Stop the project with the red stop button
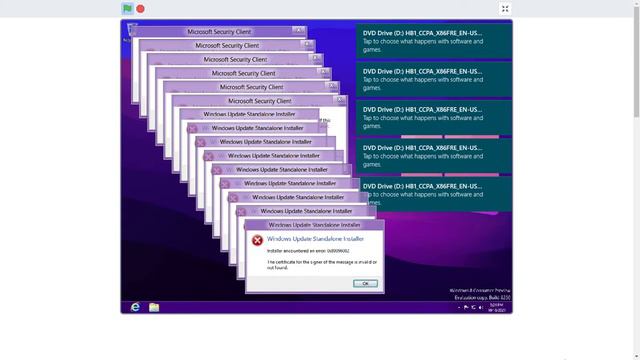 click(x=140, y=9)
